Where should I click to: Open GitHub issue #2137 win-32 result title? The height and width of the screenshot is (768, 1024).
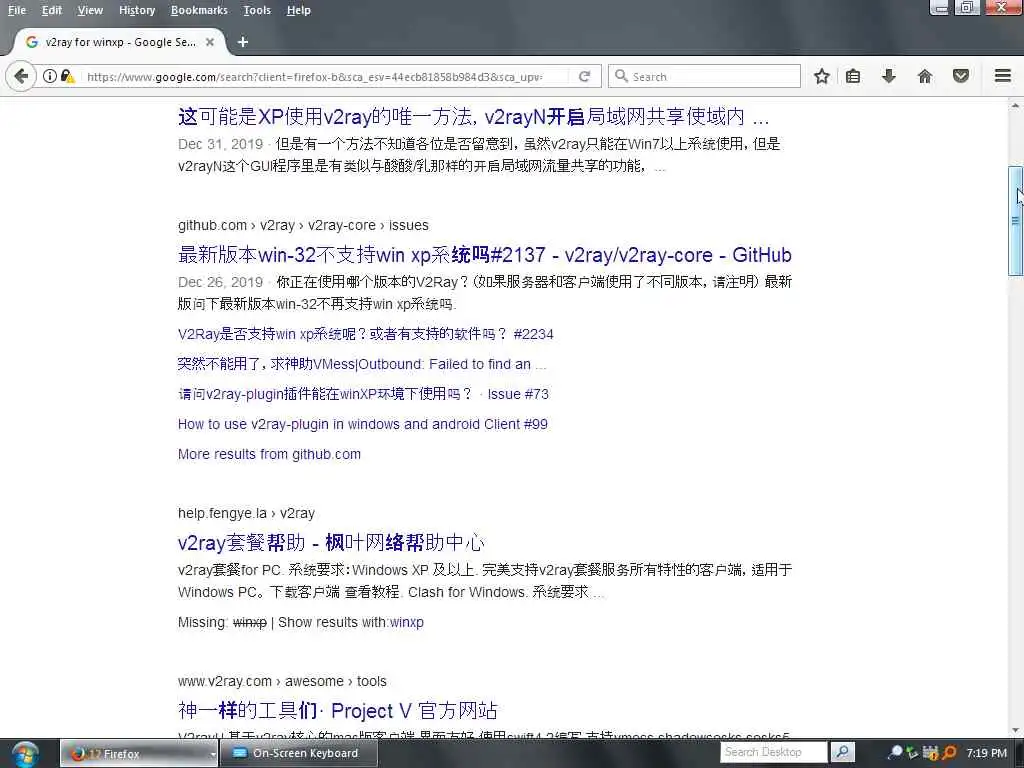485,255
